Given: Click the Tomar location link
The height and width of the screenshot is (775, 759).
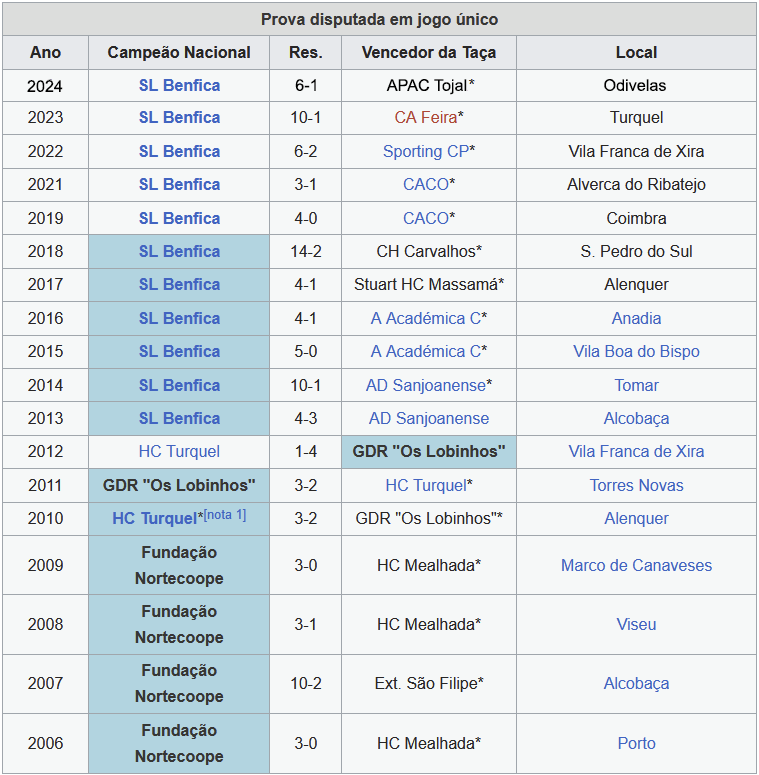Looking at the screenshot, I should (x=636, y=386).
